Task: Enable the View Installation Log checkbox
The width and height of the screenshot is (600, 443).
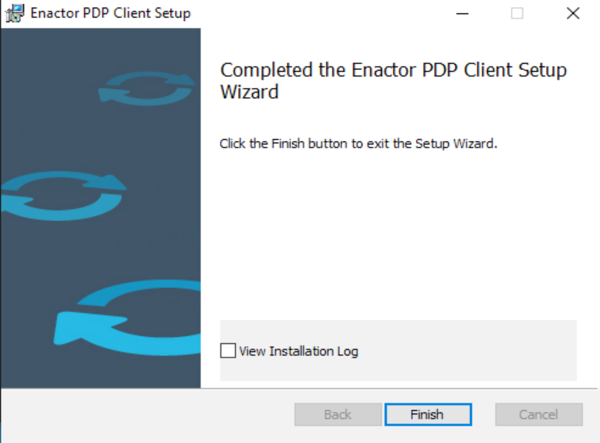Action: (x=228, y=351)
